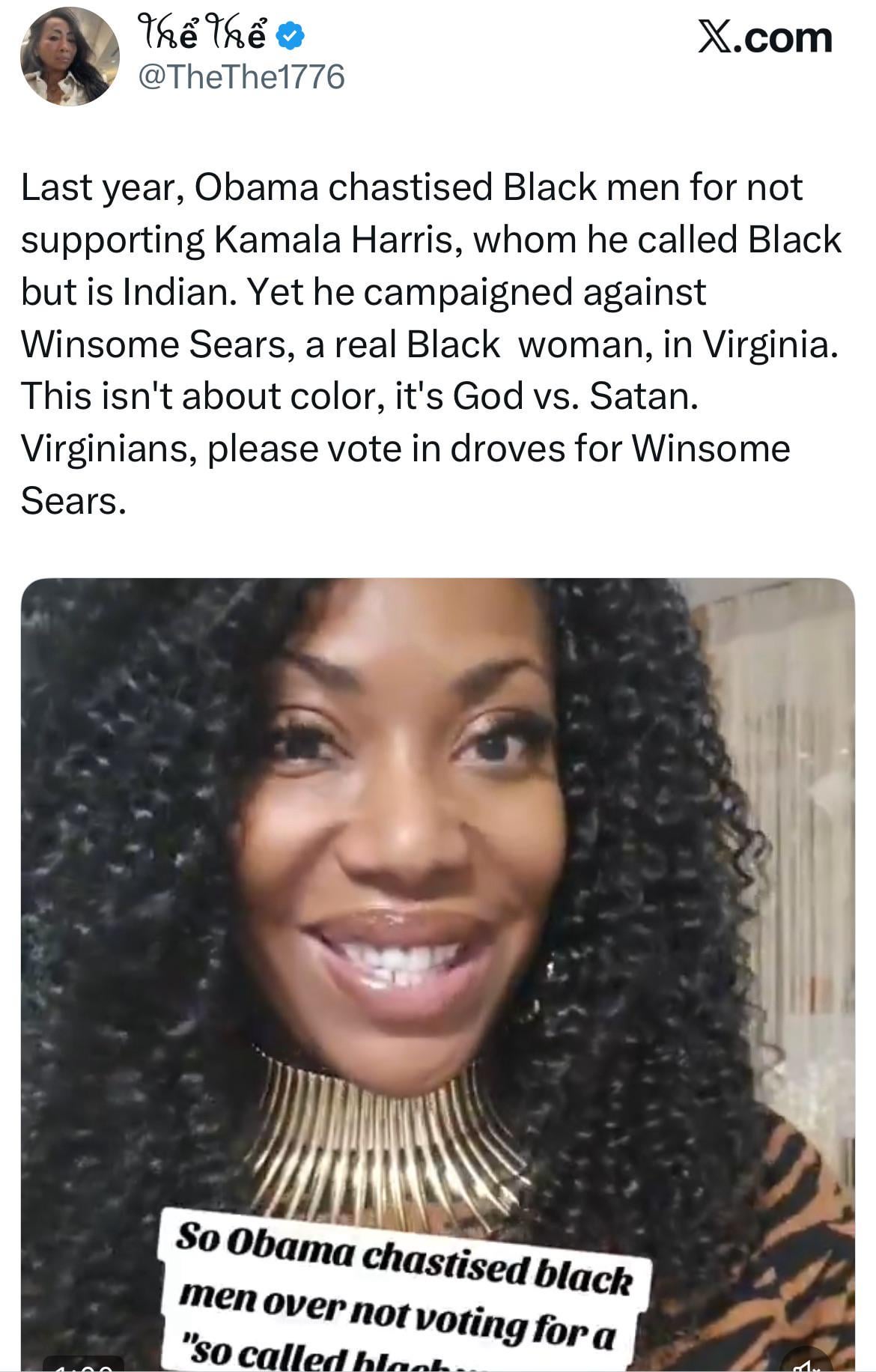Click the 'This isn't about color' sentence
Viewport: 876px width, 1372px height.
click(359, 396)
